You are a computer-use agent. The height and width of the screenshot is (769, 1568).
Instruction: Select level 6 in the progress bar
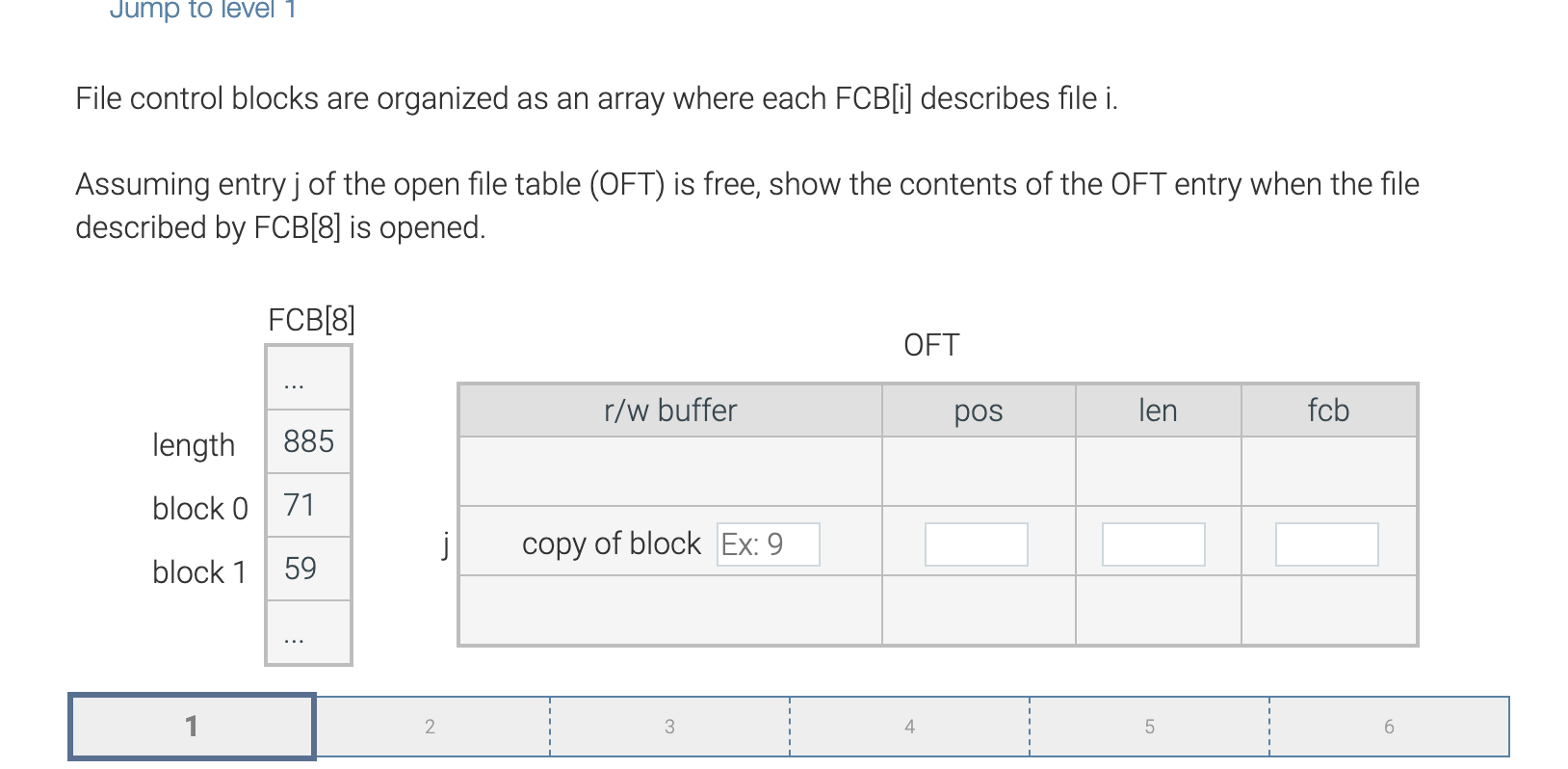(x=1389, y=726)
